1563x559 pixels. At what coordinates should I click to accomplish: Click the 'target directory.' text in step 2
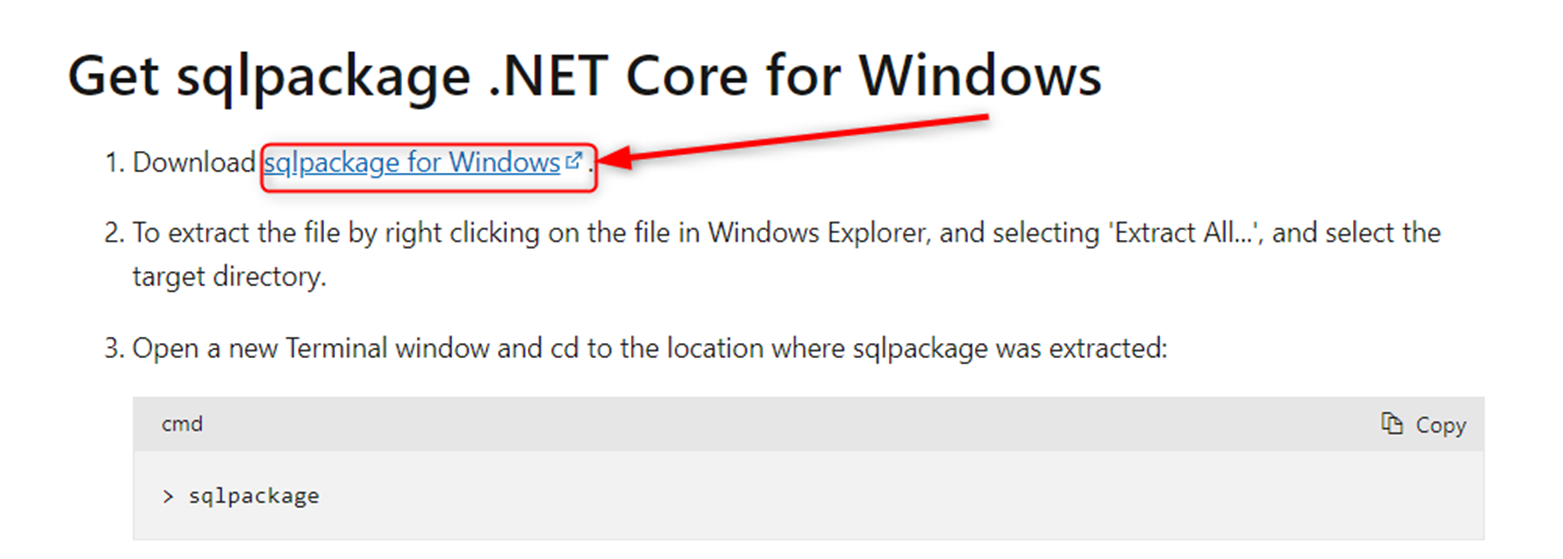click(230, 277)
